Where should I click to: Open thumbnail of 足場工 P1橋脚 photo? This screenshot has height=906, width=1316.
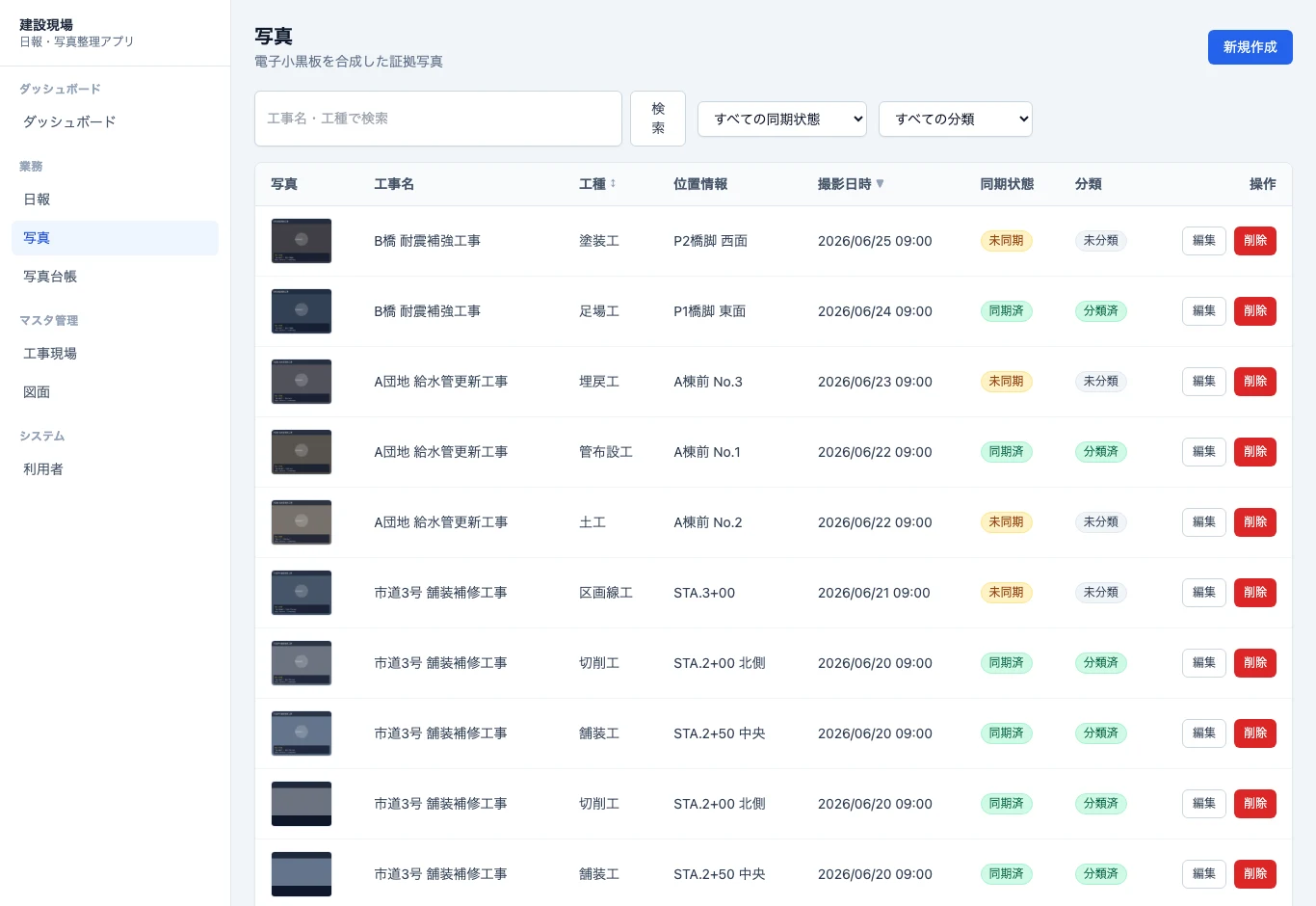302,311
